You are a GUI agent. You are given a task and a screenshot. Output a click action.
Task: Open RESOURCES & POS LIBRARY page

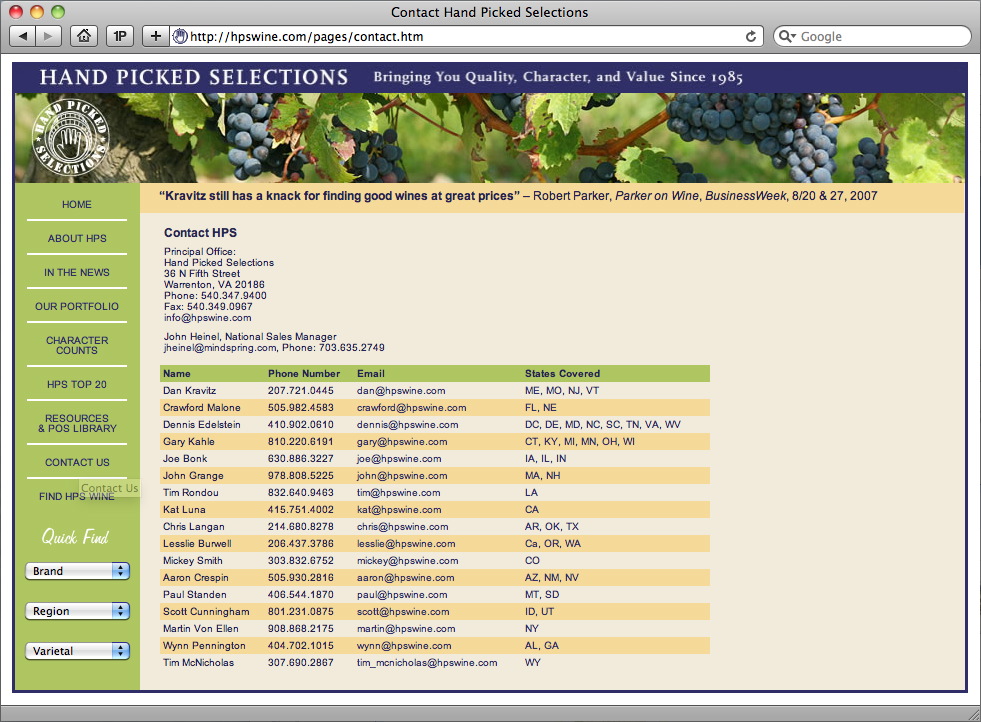(x=77, y=424)
